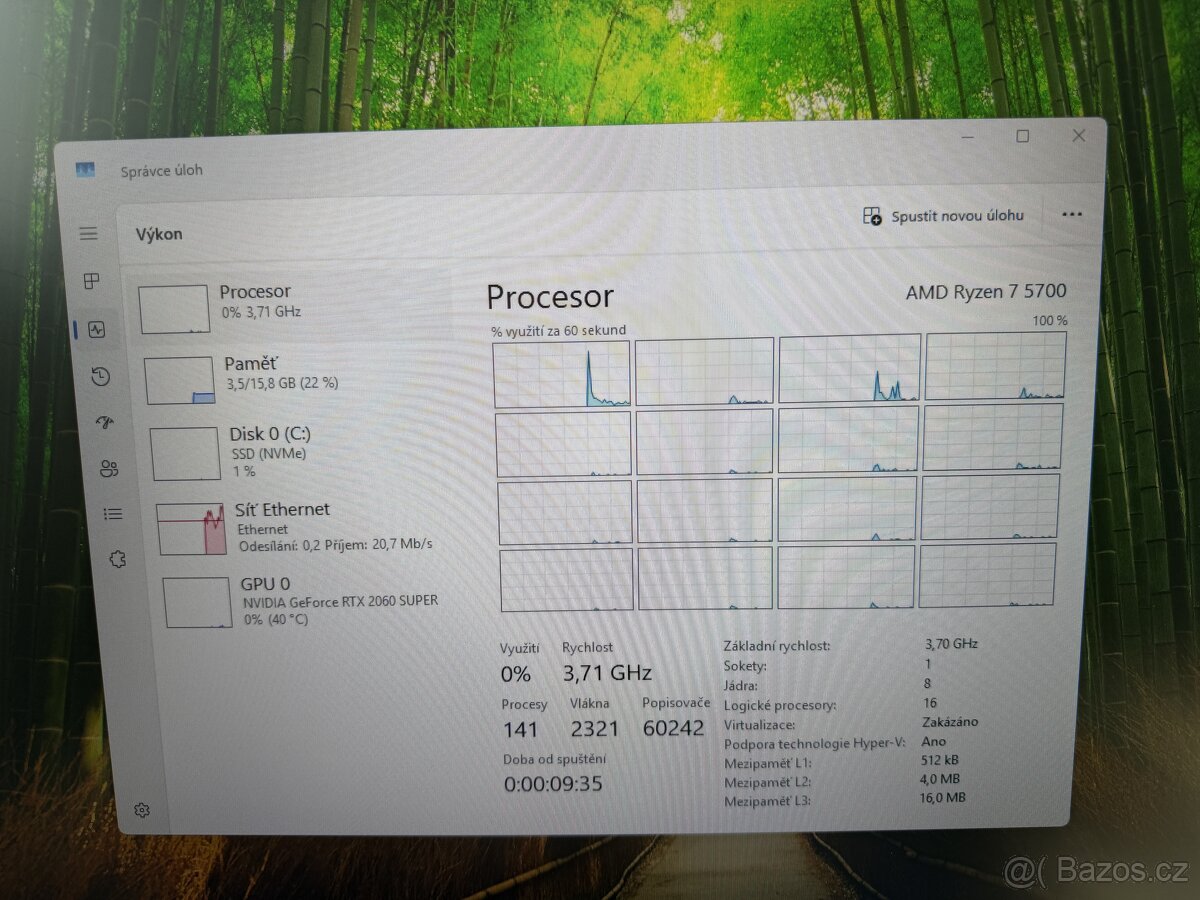The height and width of the screenshot is (900, 1200).
Task: Open the three-dot more options menu
Action: point(1073,214)
